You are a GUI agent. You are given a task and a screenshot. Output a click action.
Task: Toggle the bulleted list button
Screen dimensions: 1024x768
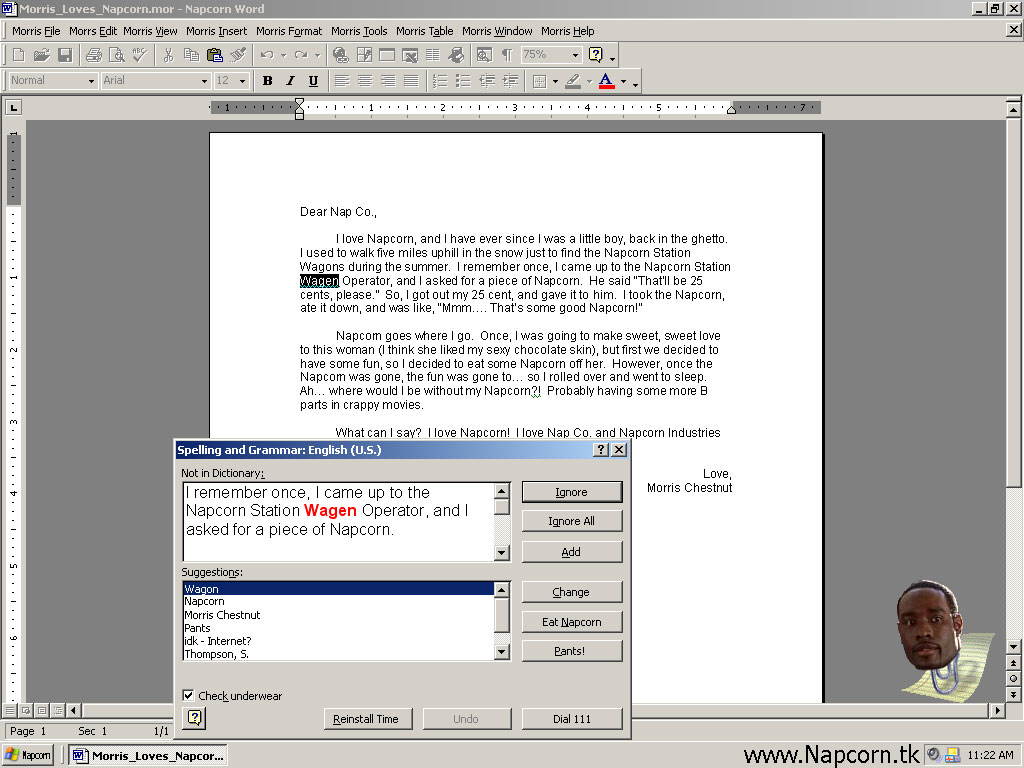click(463, 81)
